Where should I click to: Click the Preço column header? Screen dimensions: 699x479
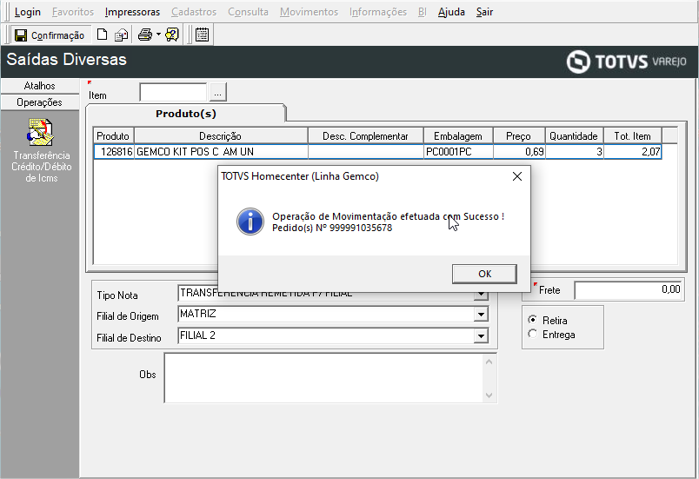pyautogui.click(x=519, y=136)
